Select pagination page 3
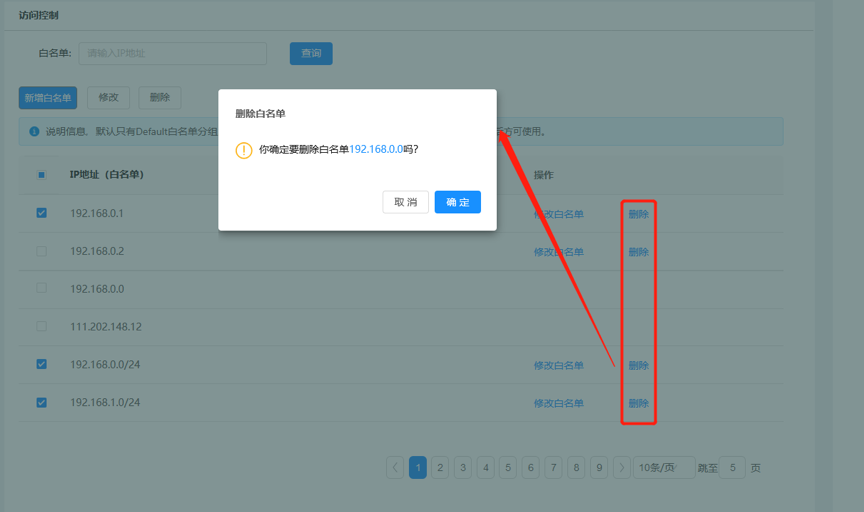The width and height of the screenshot is (864, 512). pos(463,468)
